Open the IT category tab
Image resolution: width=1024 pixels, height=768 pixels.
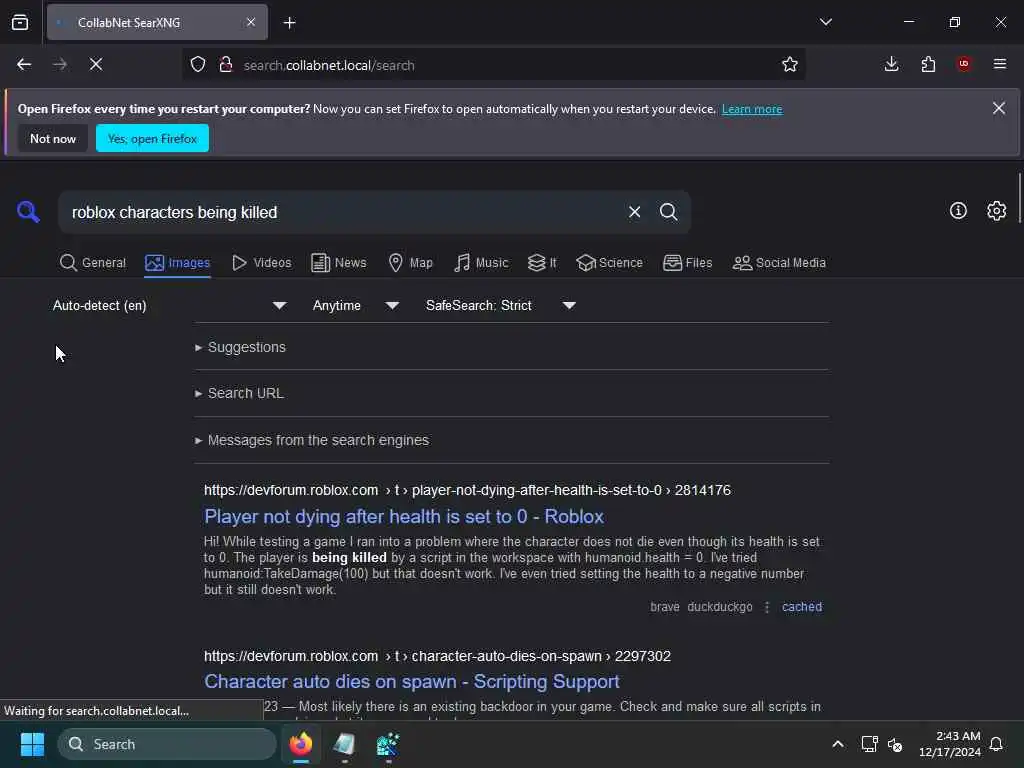[x=542, y=263]
